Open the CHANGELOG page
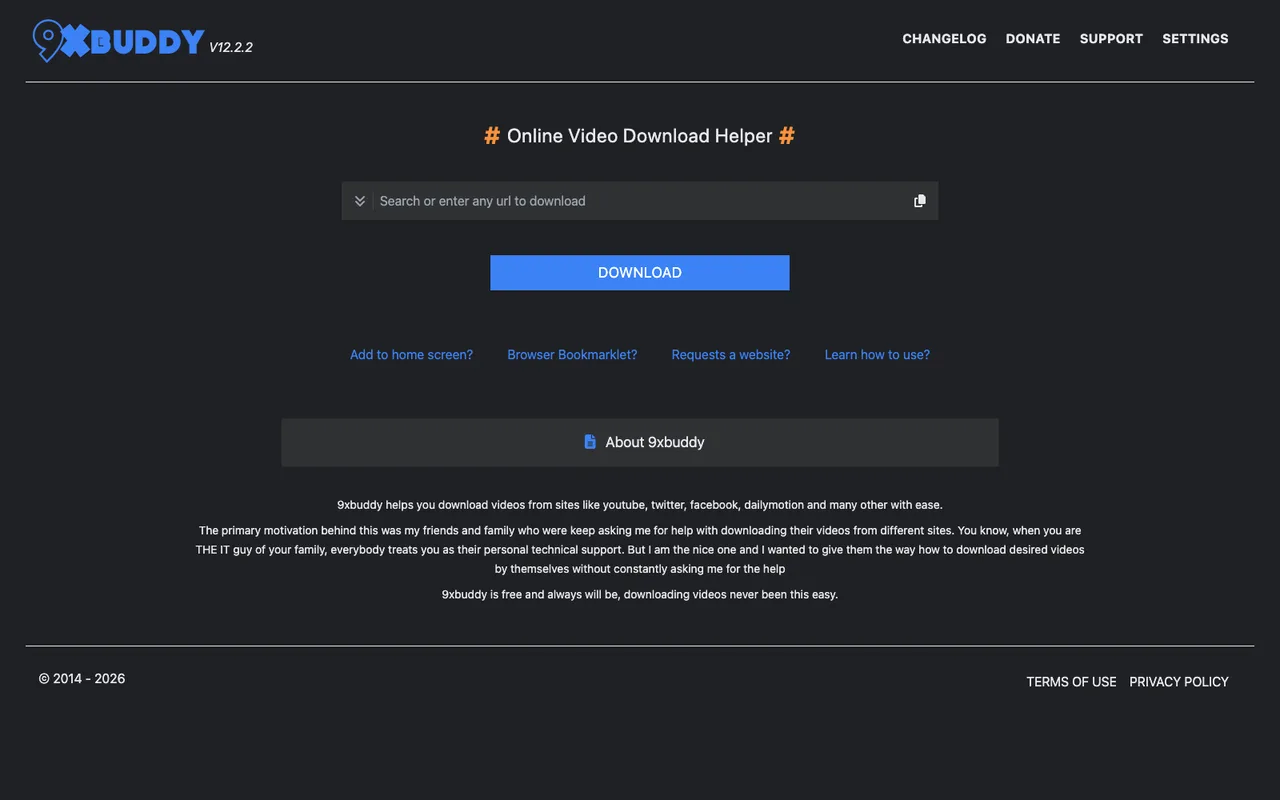Viewport: 1280px width, 800px height. (944, 38)
